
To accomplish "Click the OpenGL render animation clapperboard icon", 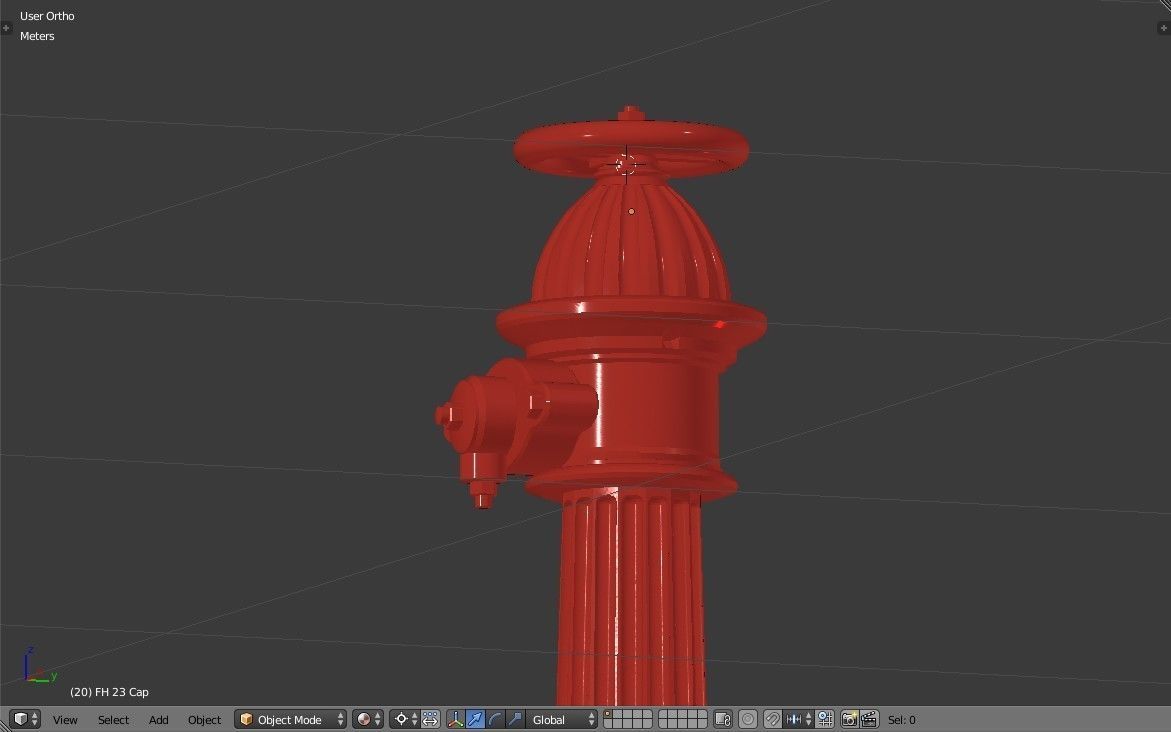I will [868, 719].
